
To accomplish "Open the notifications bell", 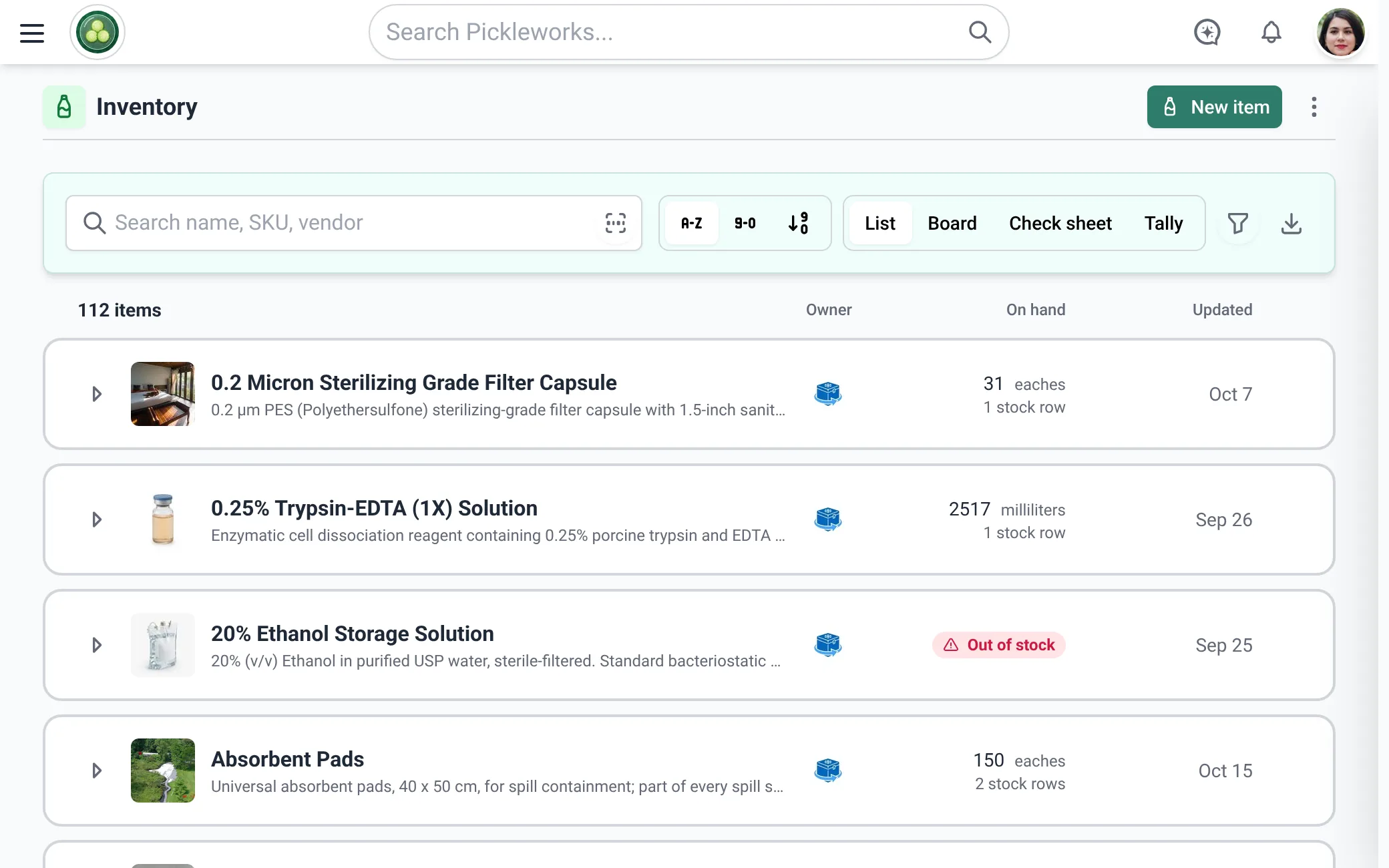I will coord(1271,32).
